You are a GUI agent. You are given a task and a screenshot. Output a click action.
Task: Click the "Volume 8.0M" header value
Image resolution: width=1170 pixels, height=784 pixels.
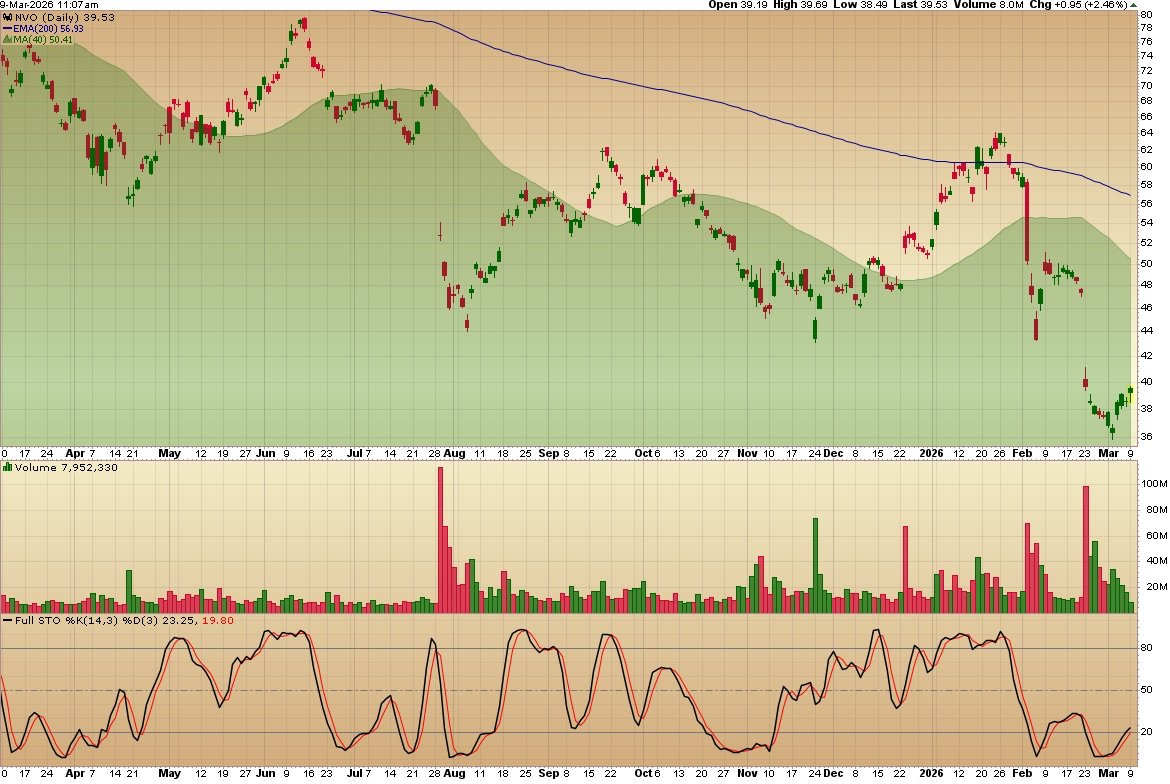coord(989,4)
